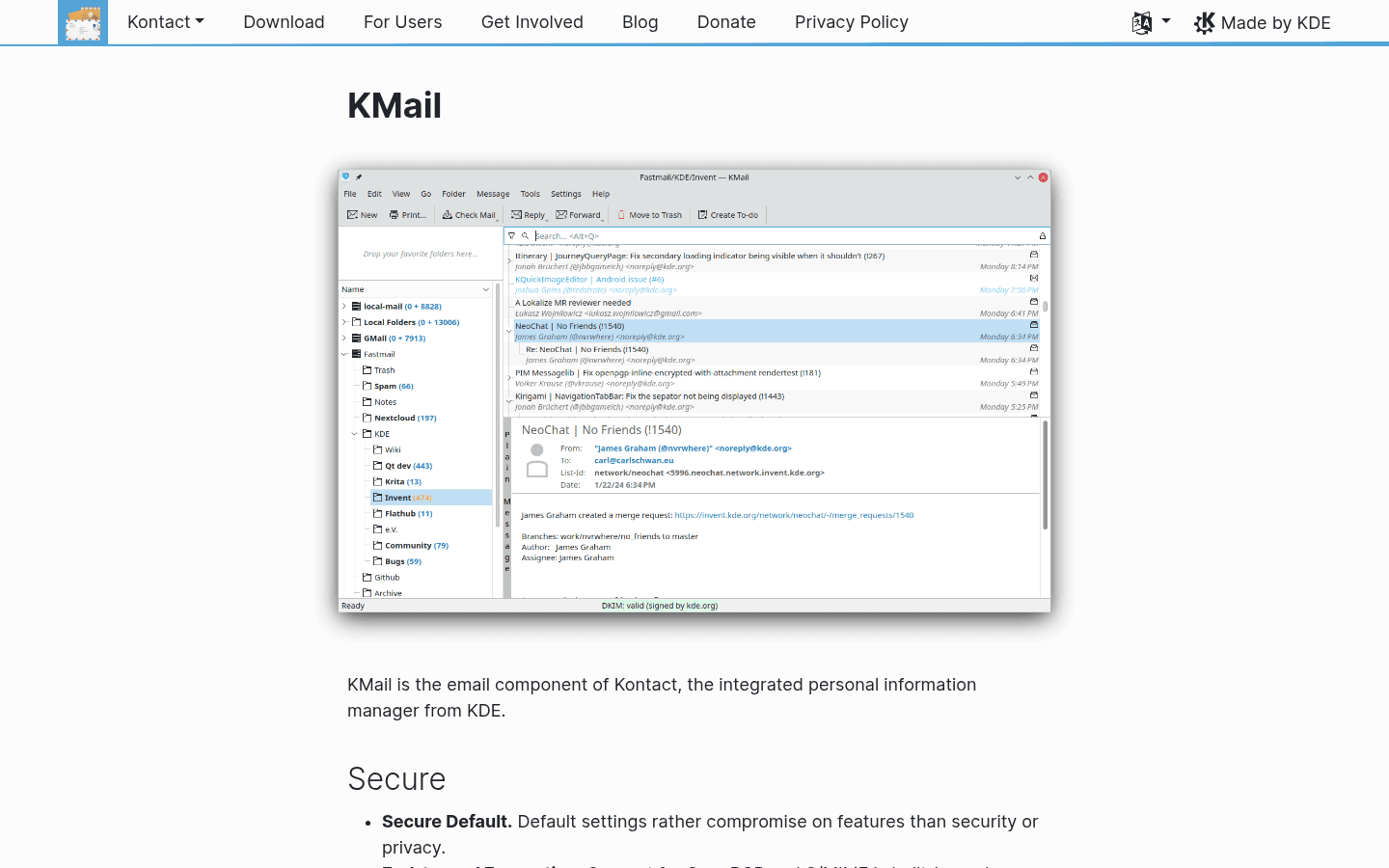The image size is (1389, 868).
Task: Click the filter funnel icon beside search
Action: [512, 235]
